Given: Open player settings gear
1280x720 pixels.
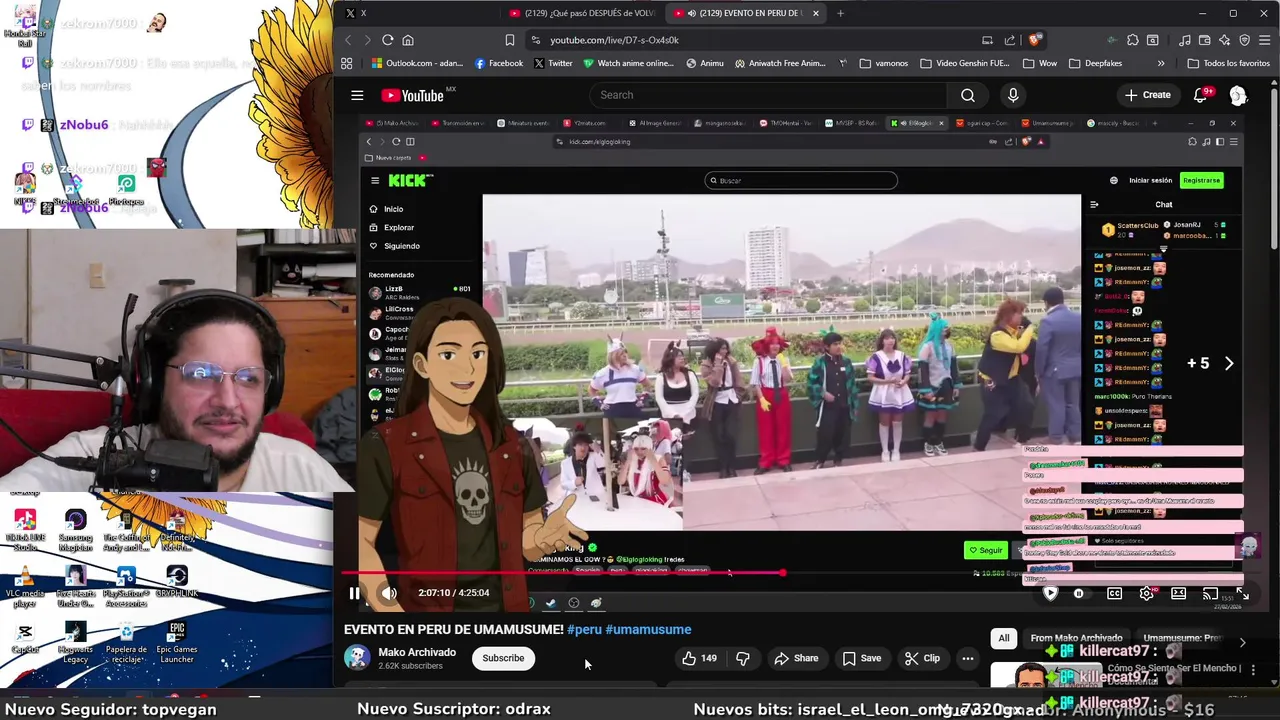Looking at the screenshot, I should pos(1146,593).
